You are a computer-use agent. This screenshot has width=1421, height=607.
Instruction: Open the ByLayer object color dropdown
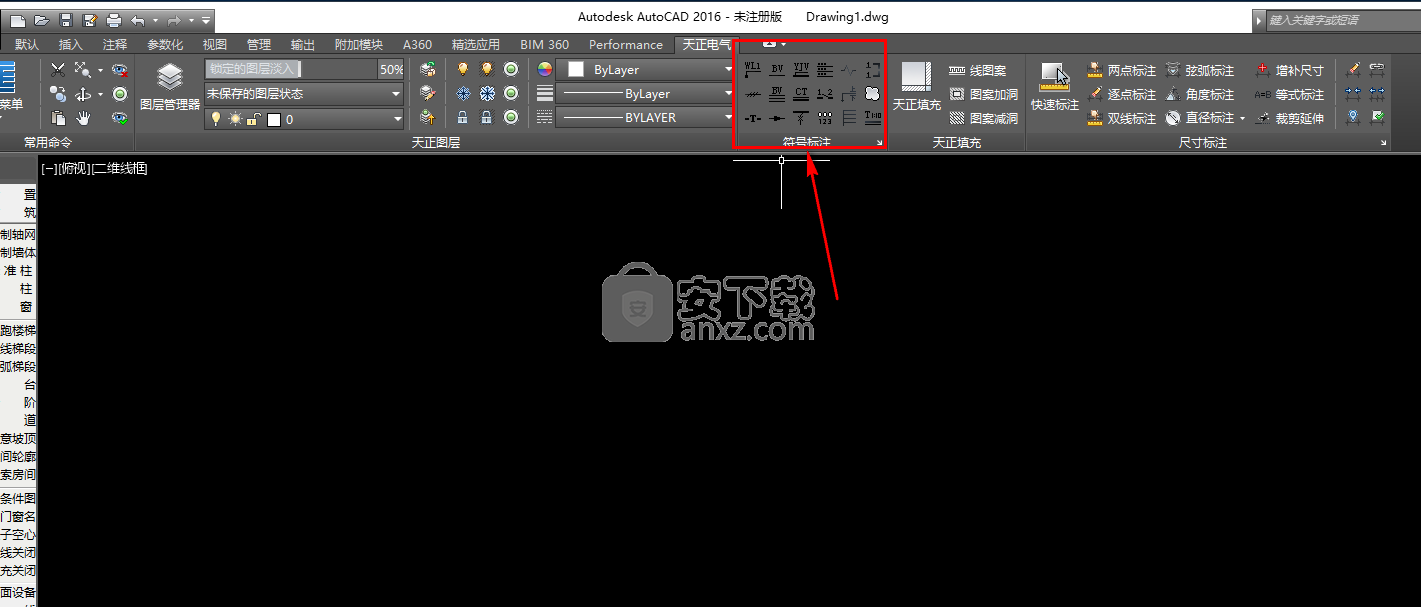(x=647, y=70)
